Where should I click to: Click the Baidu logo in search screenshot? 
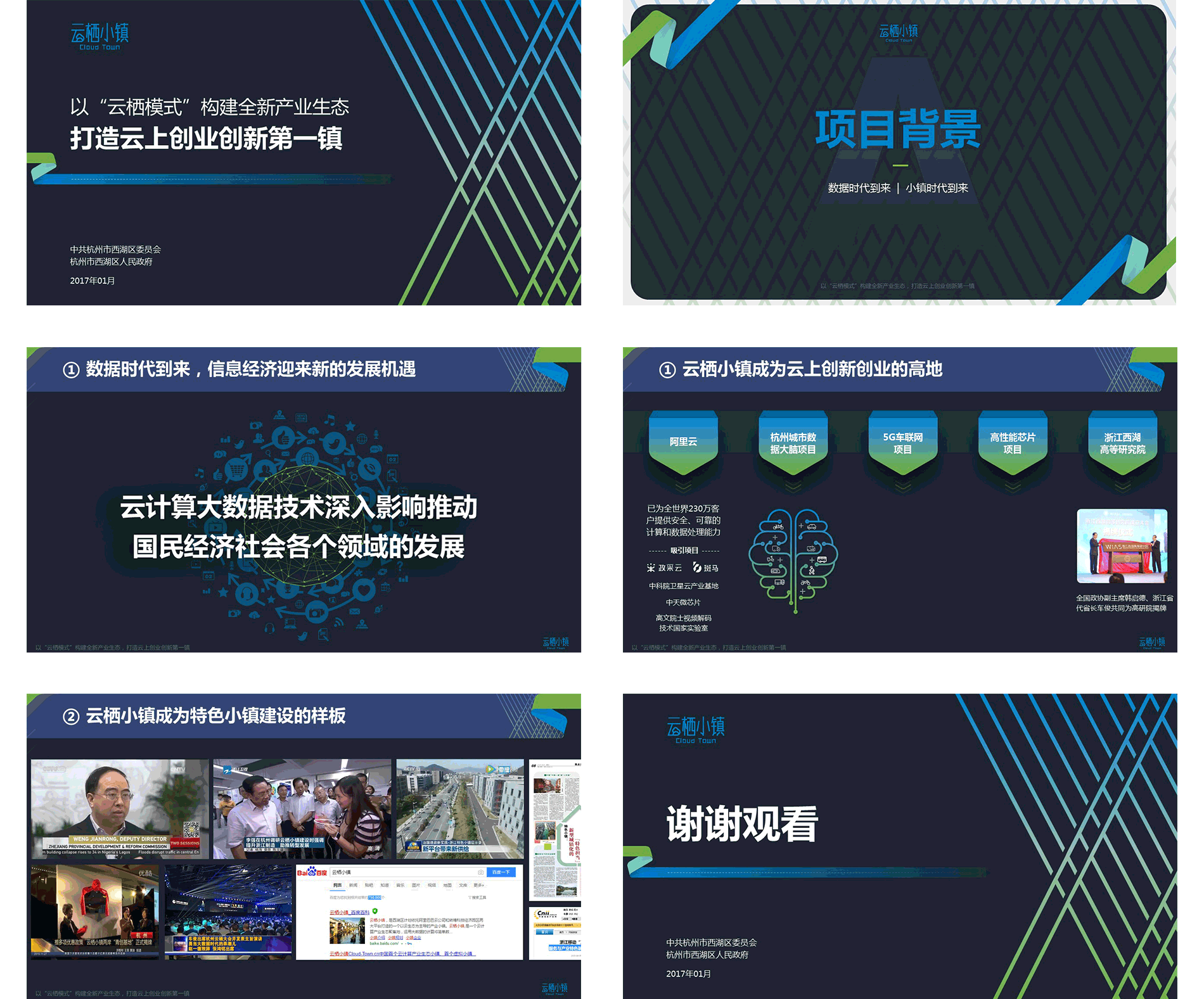[x=312, y=872]
